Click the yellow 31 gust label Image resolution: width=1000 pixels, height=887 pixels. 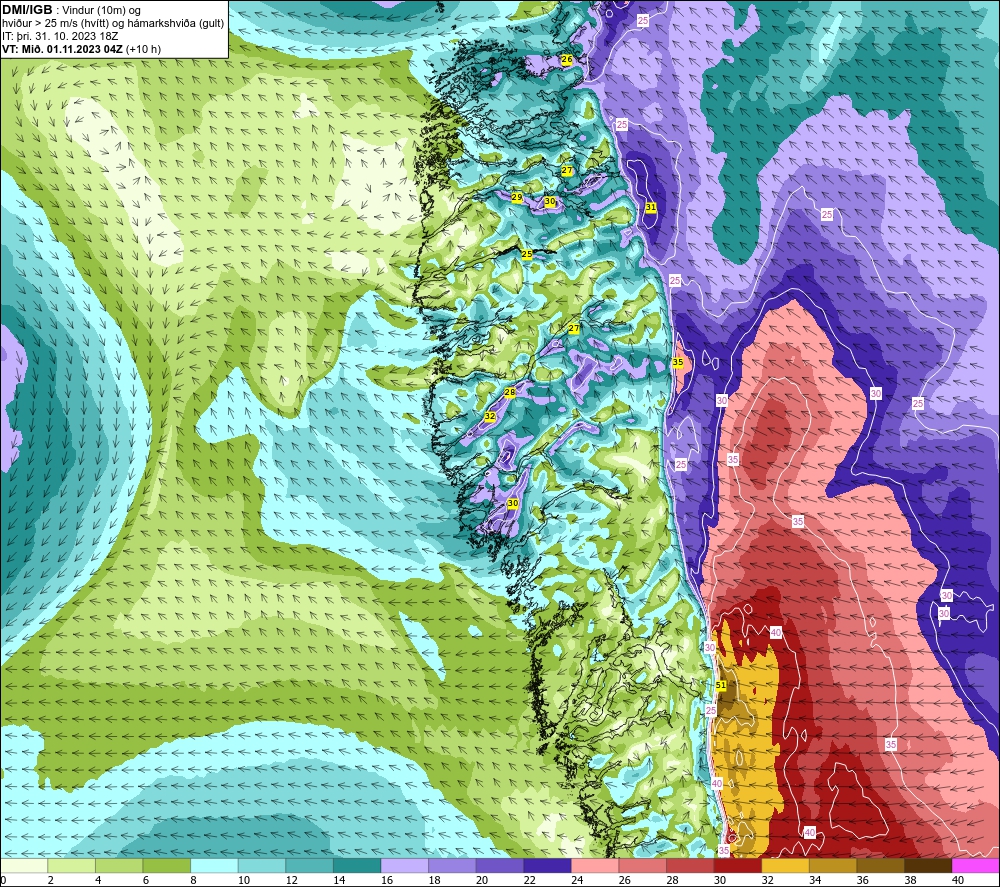point(651,207)
